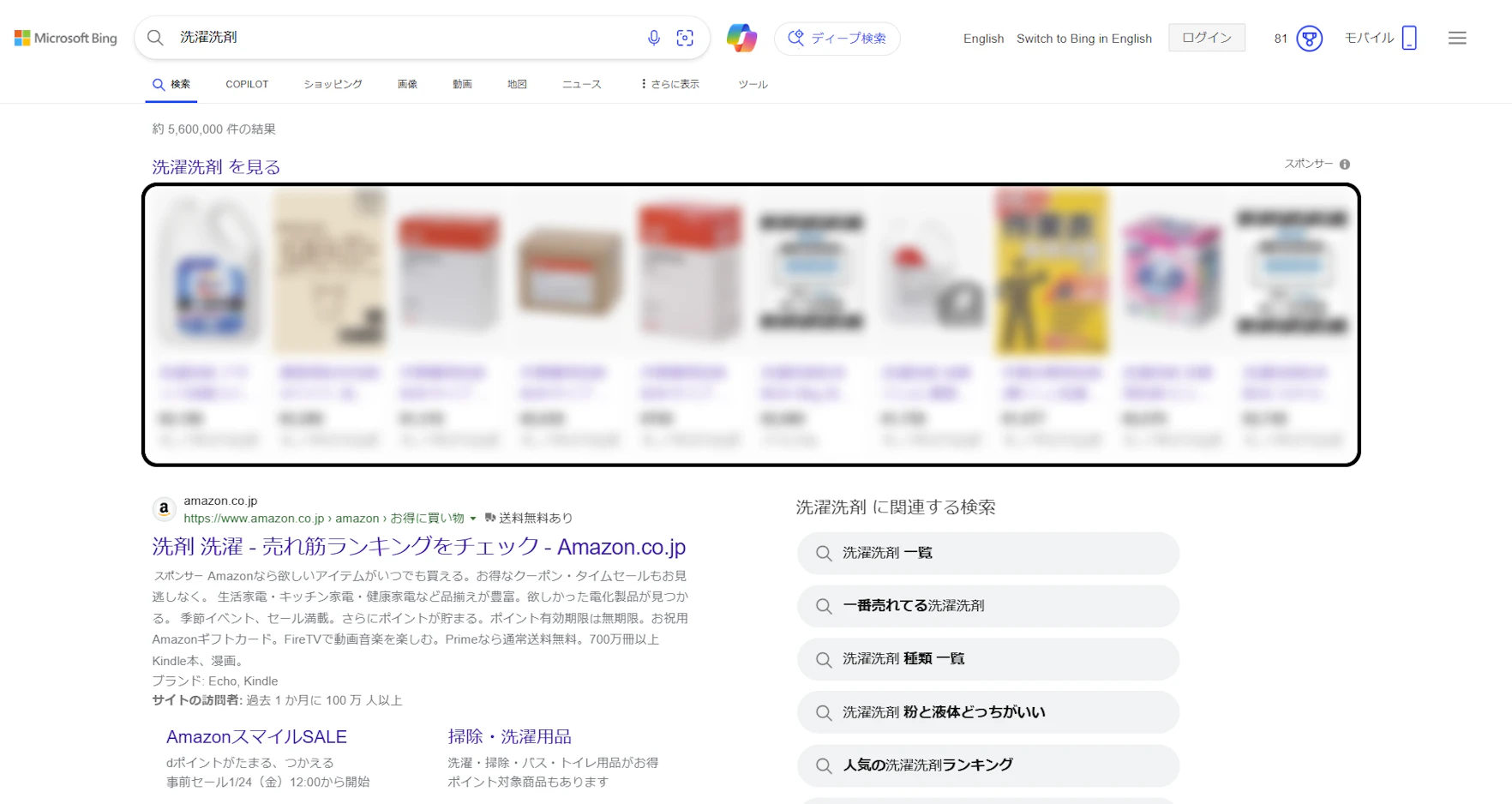Open the ツール menu
This screenshot has height=804, width=1512.
pyautogui.click(x=753, y=84)
